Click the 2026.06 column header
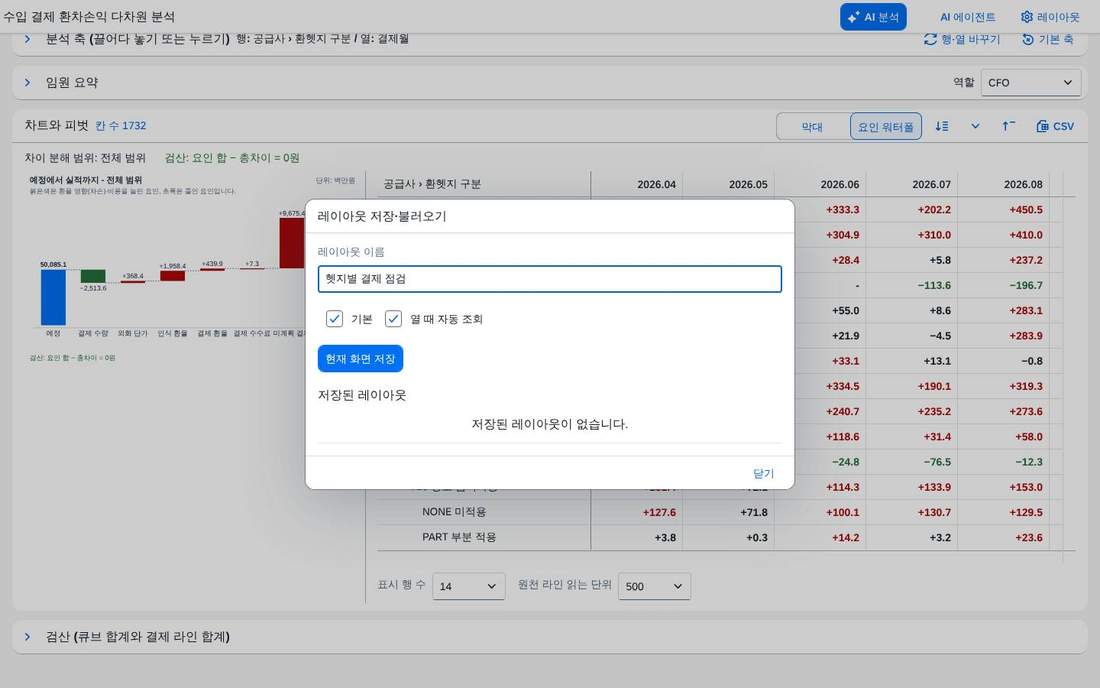This screenshot has width=1100, height=688. click(x=840, y=184)
